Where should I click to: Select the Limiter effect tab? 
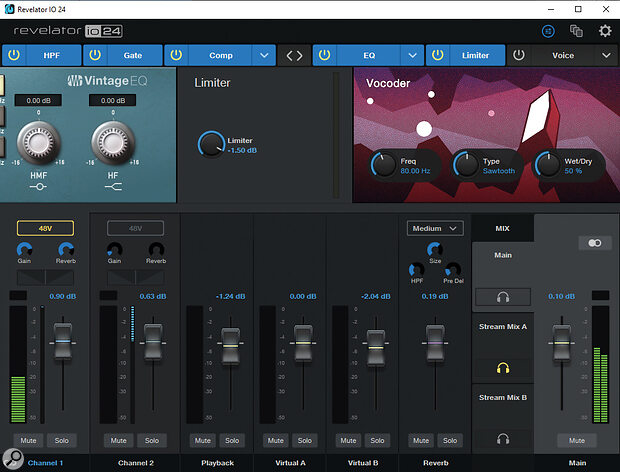tap(476, 55)
